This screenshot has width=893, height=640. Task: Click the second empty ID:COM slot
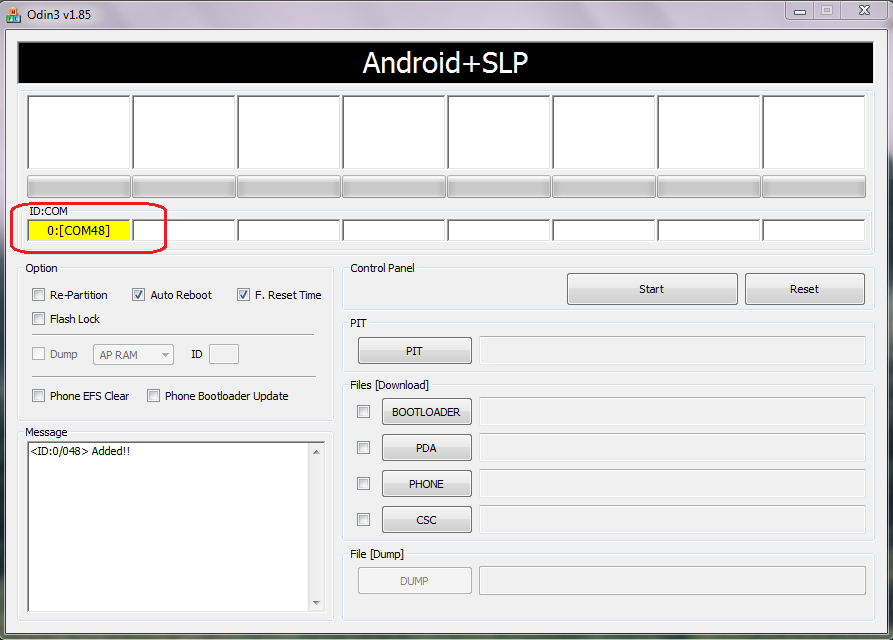pos(184,231)
